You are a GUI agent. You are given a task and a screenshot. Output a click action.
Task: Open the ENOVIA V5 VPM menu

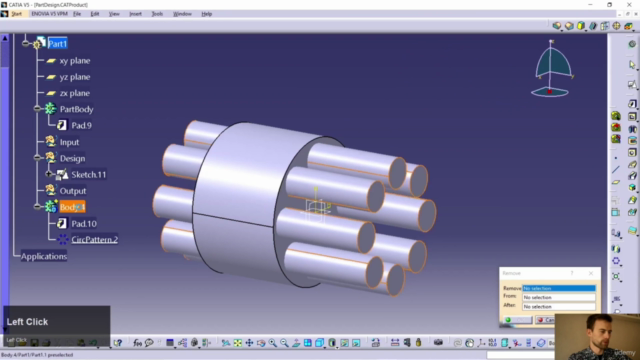(x=49, y=14)
